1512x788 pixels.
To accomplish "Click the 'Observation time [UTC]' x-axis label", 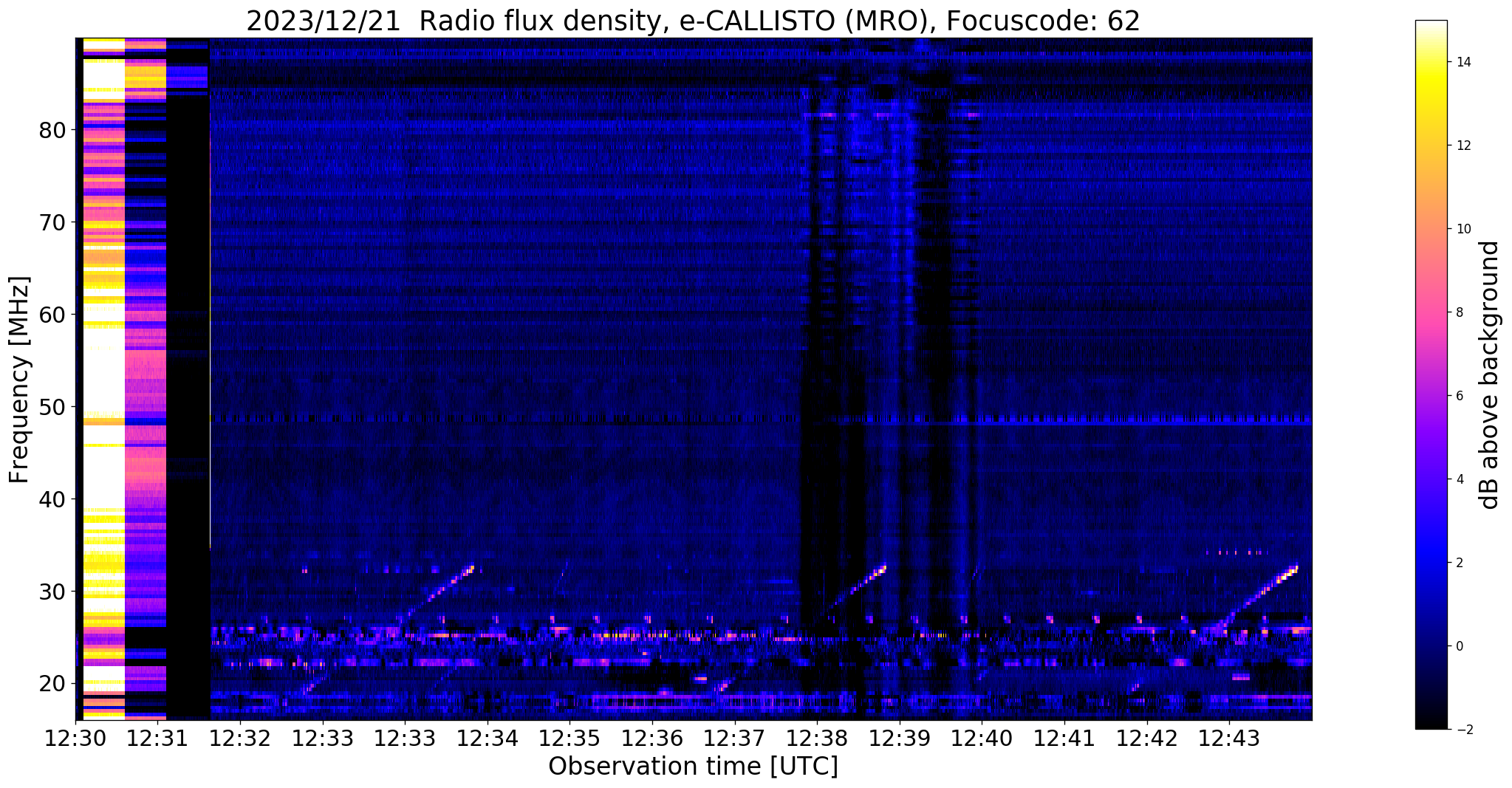I will pos(693,766).
